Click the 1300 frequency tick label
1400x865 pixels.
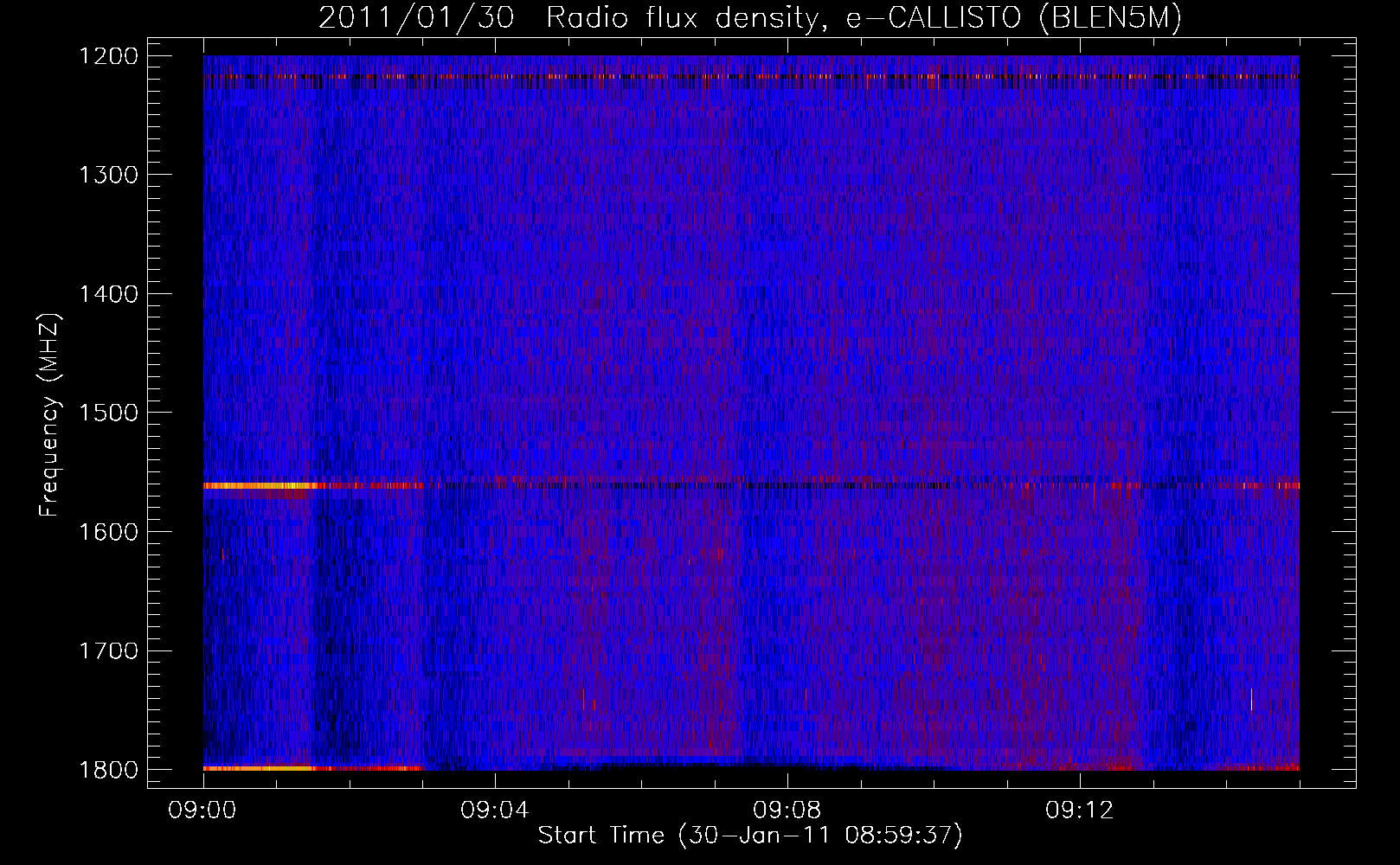(x=108, y=175)
